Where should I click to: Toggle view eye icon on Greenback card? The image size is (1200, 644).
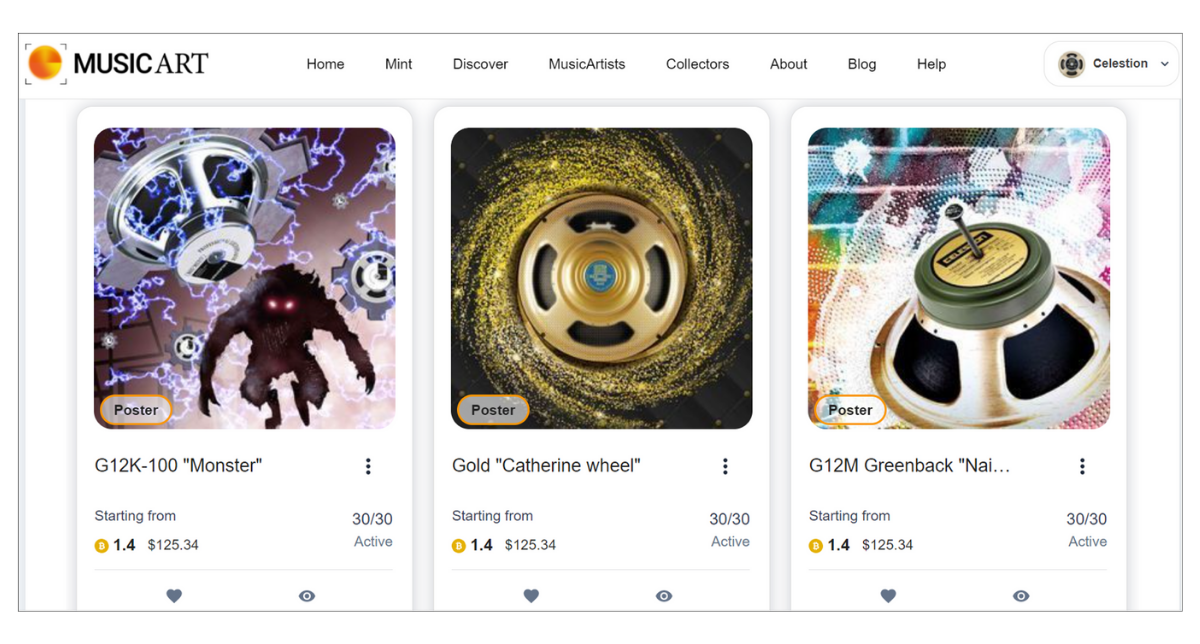click(1021, 596)
